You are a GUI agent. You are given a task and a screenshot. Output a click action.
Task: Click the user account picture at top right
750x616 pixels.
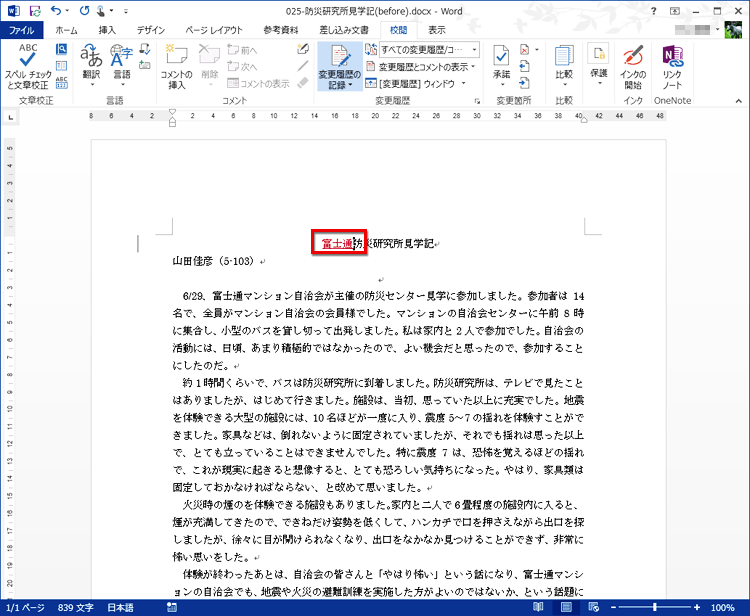point(733,30)
